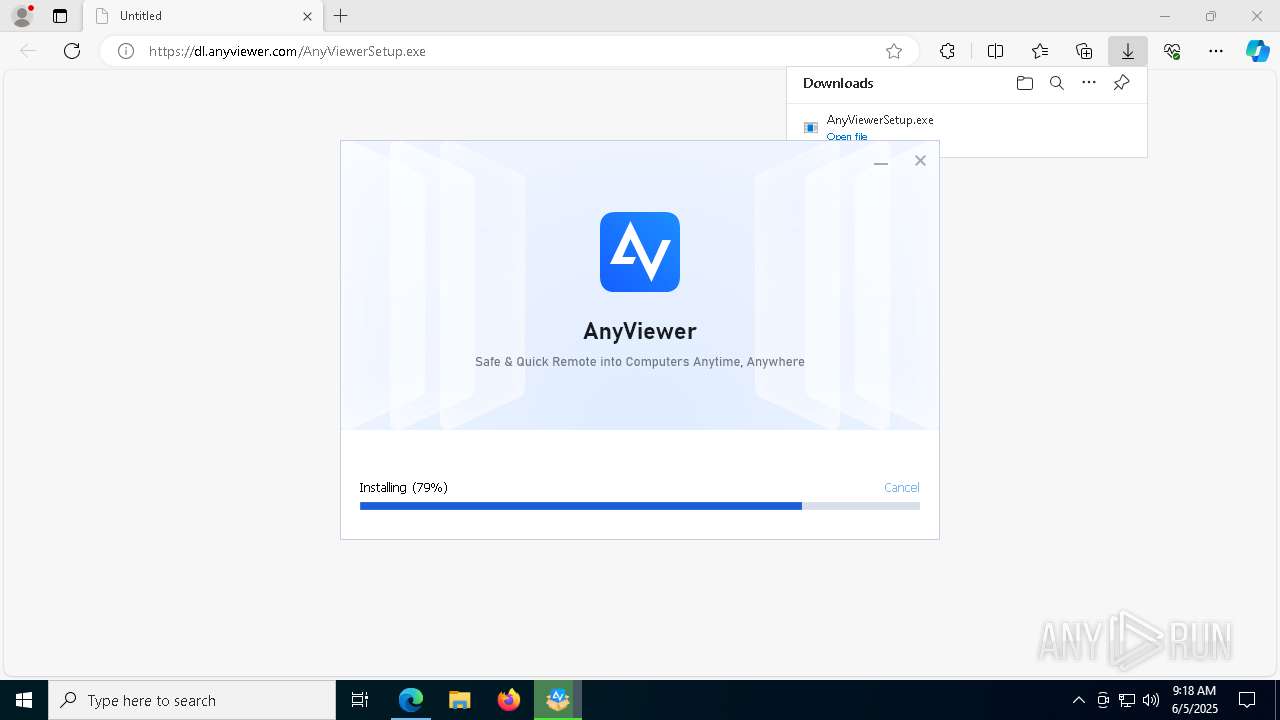Click AnyViewer installer taskbar icon
The image size is (1280, 720).
[558, 700]
